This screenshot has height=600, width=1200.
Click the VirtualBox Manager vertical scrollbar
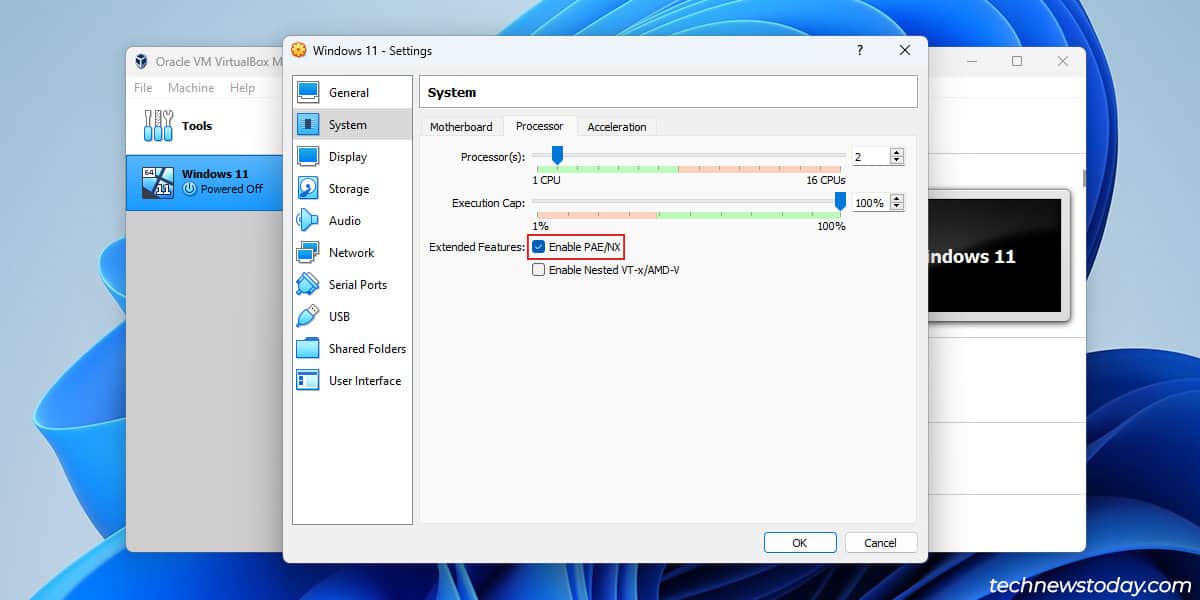coord(1084,178)
